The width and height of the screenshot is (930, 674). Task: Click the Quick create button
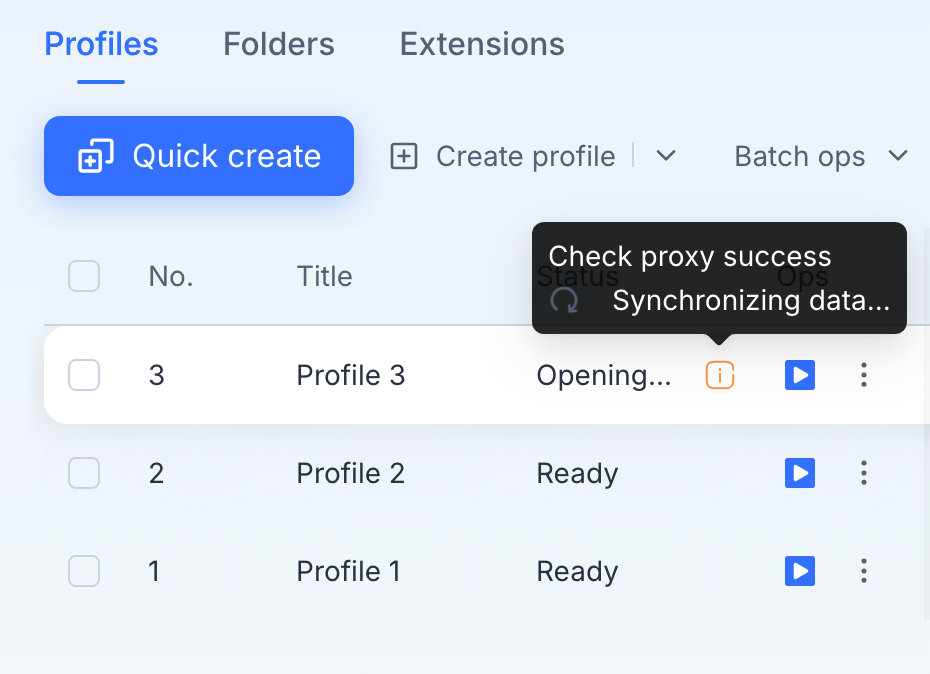click(x=199, y=156)
